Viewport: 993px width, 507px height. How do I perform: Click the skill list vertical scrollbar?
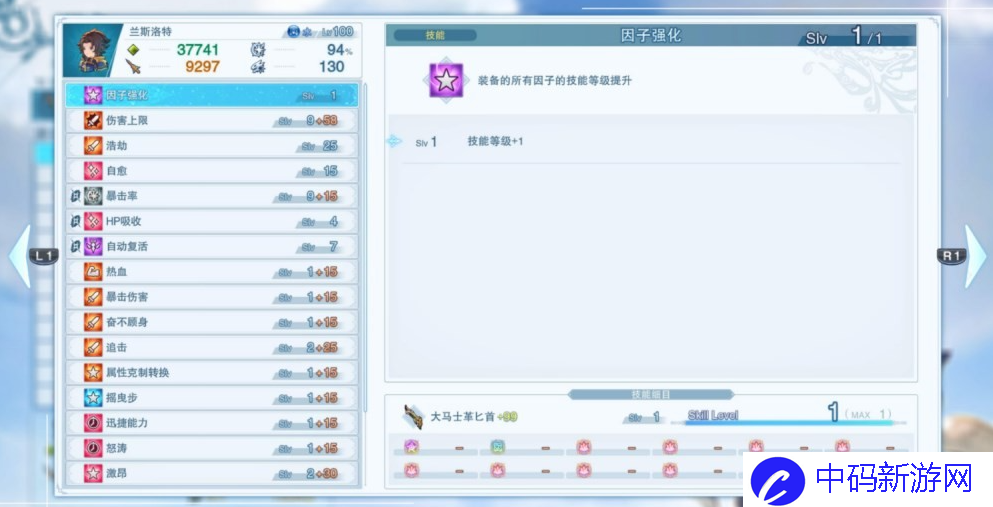pos(365,247)
